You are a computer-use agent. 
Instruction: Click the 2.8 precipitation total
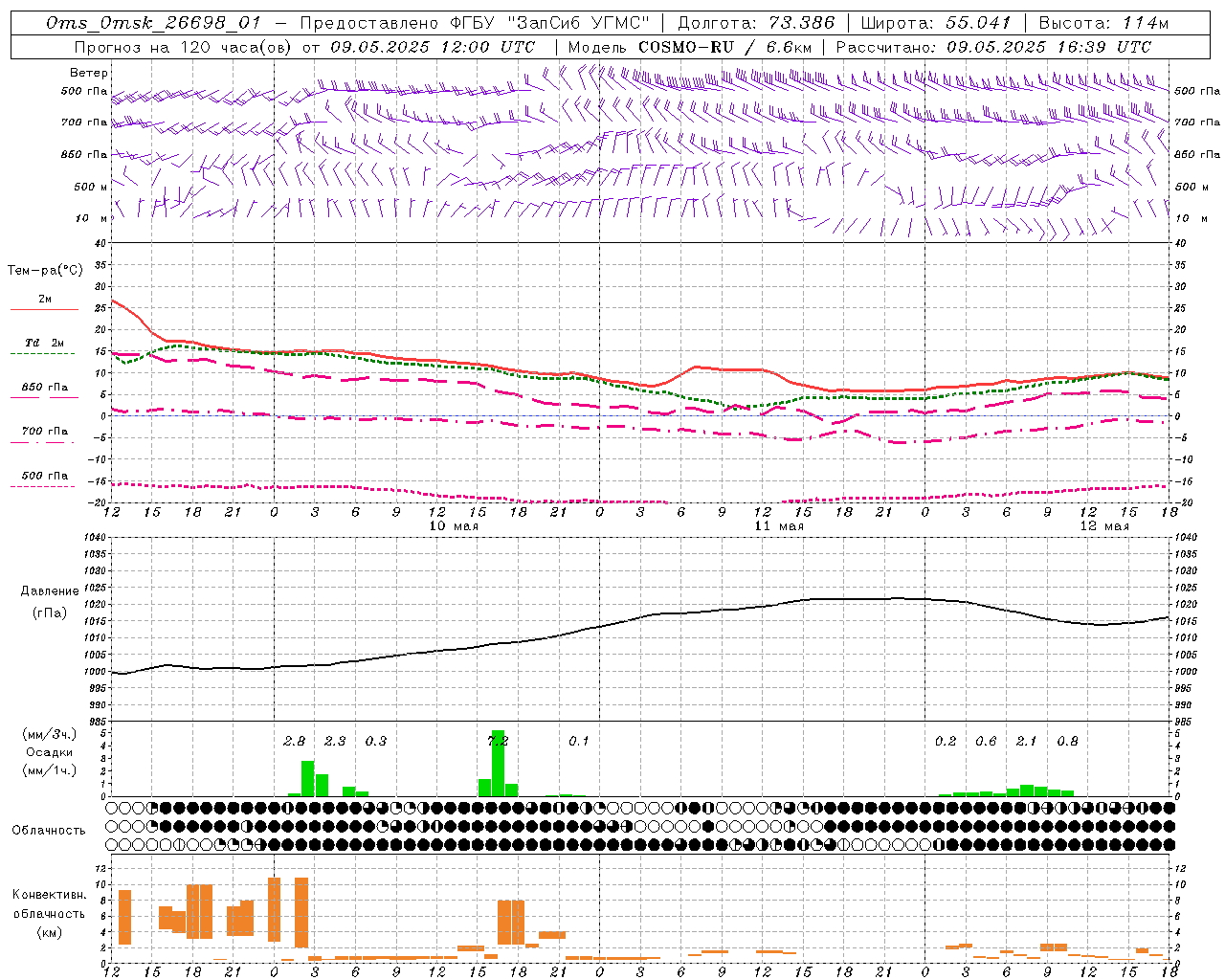click(x=295, y=741)
